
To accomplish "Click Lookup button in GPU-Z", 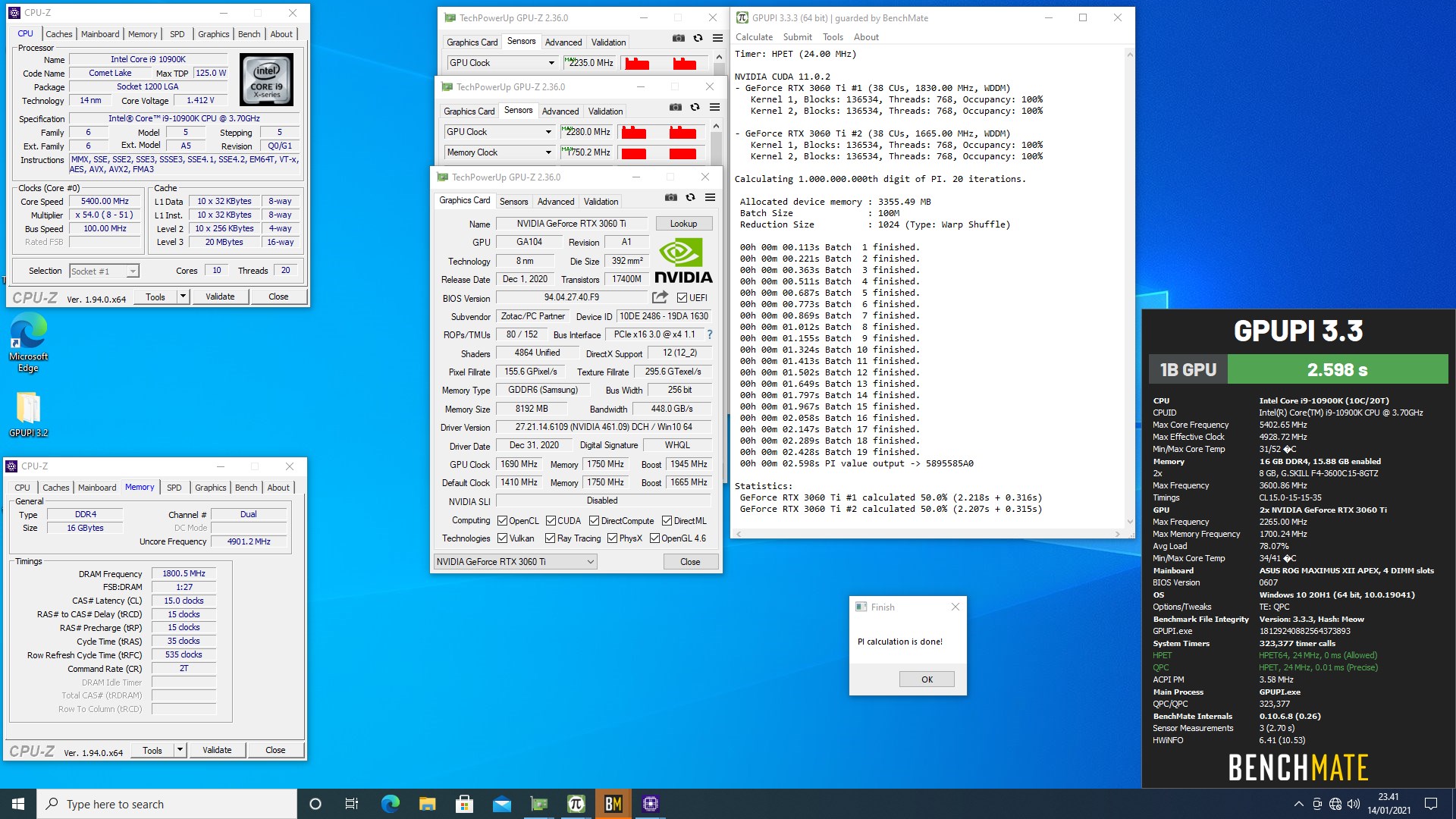I will [683, 224].
